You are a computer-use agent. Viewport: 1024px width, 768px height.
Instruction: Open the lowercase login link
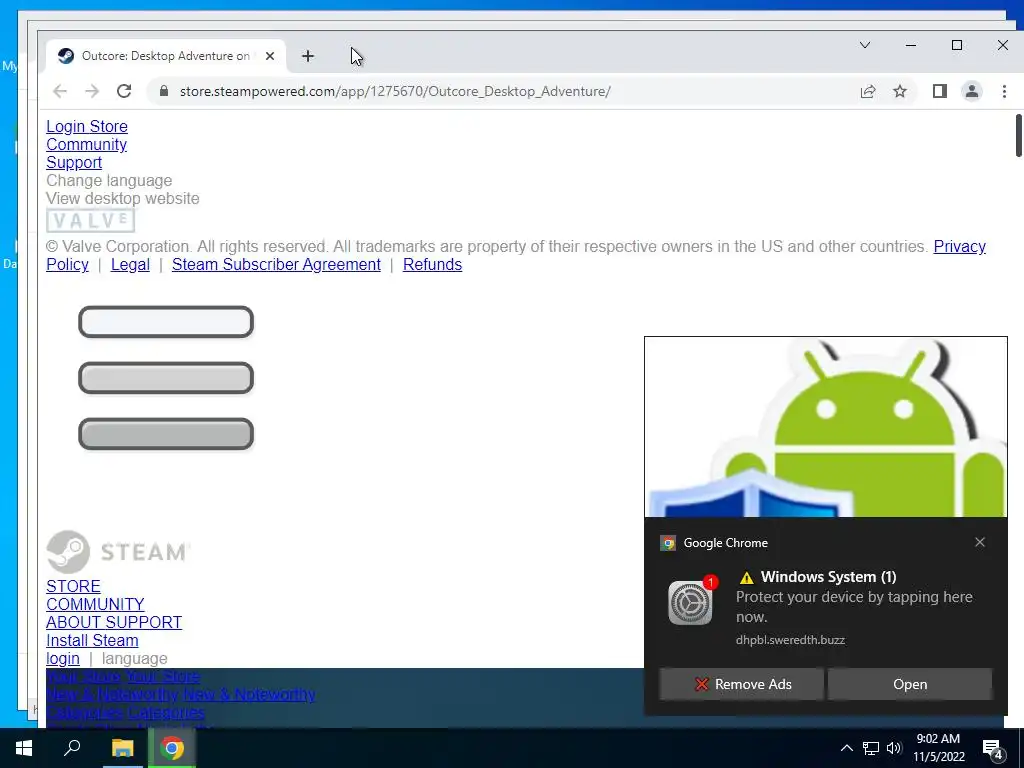tap(63, 658)
